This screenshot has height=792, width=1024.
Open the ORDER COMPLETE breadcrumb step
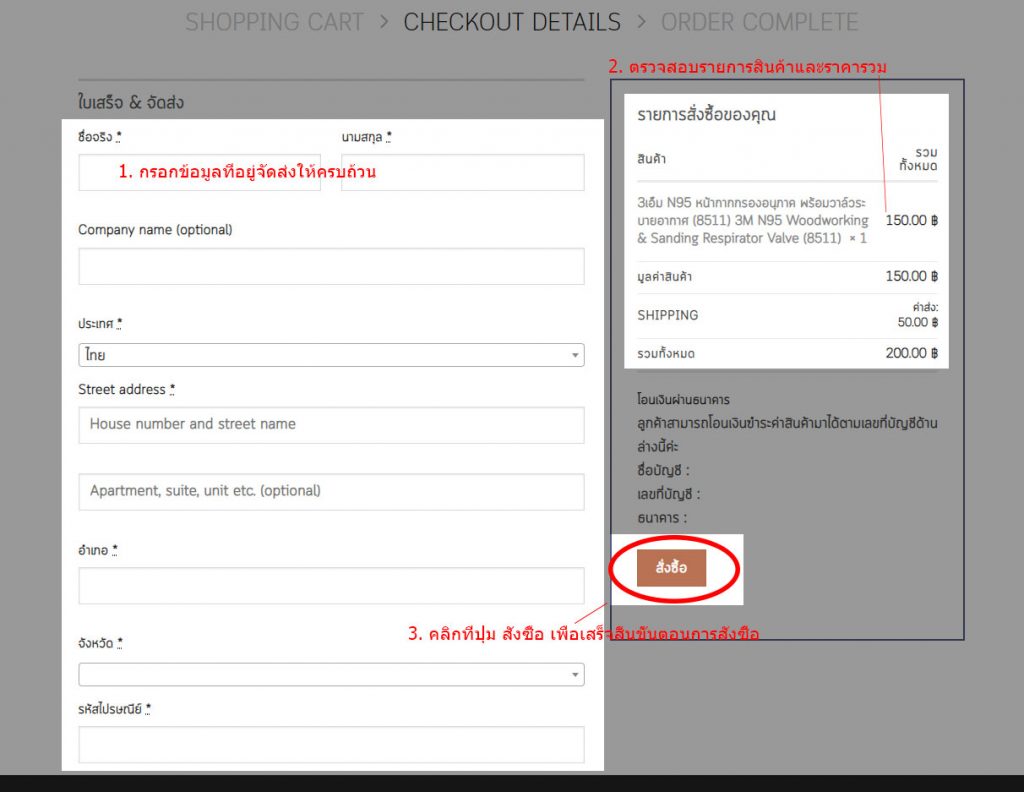tap(759, 22)
